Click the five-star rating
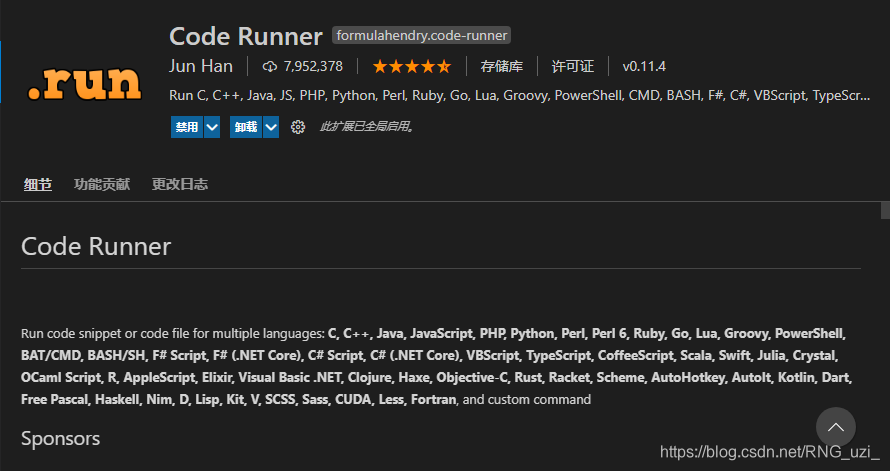Image resolution: width=890 pixels, height=471 pixels. (x=412, y=67)
